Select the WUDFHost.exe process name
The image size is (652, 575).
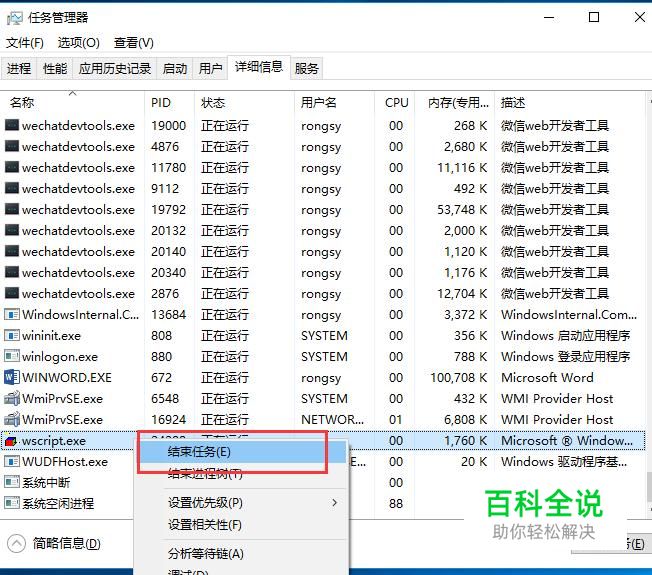tap(65, 461)
